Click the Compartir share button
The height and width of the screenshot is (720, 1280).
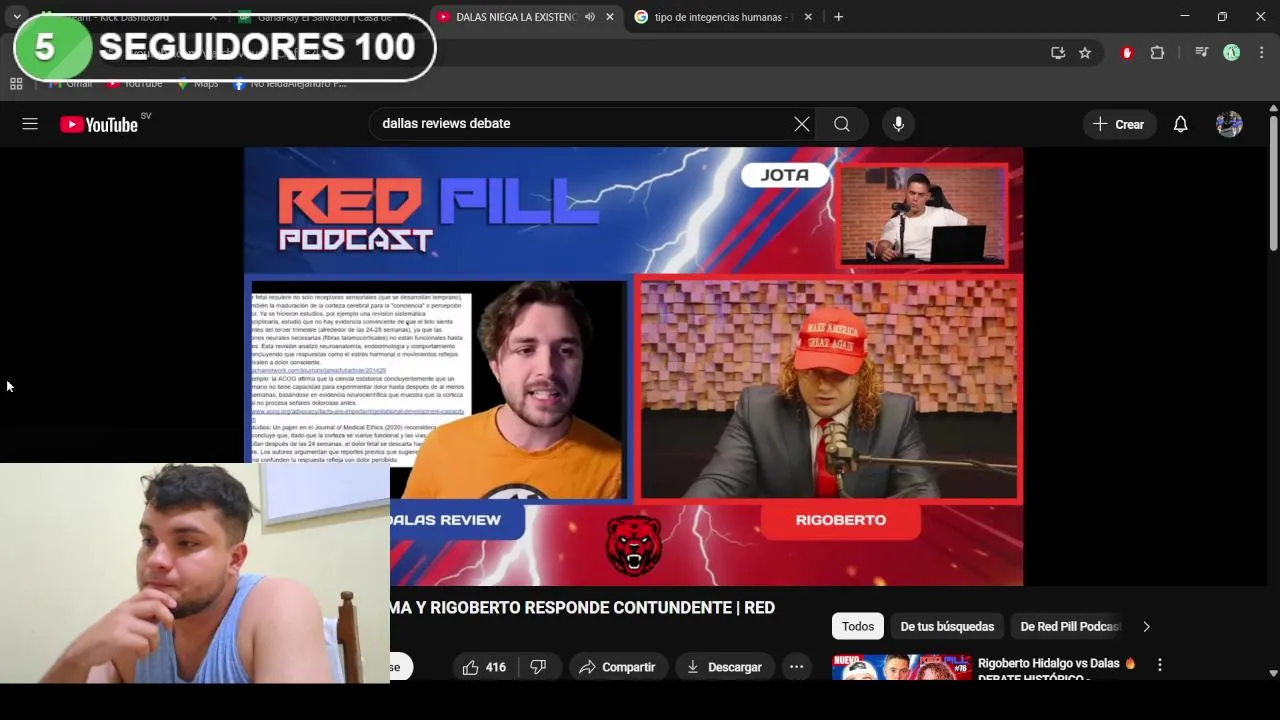(x=617, y=667)
